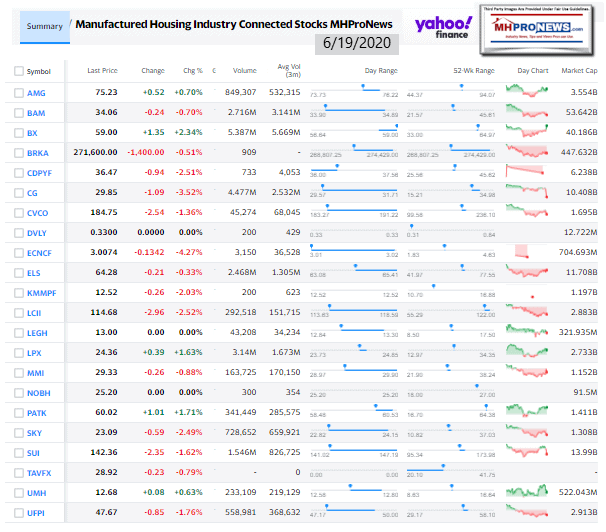Toggle the select-all checkbox beside Symbol header

click(x=19, y=71)
